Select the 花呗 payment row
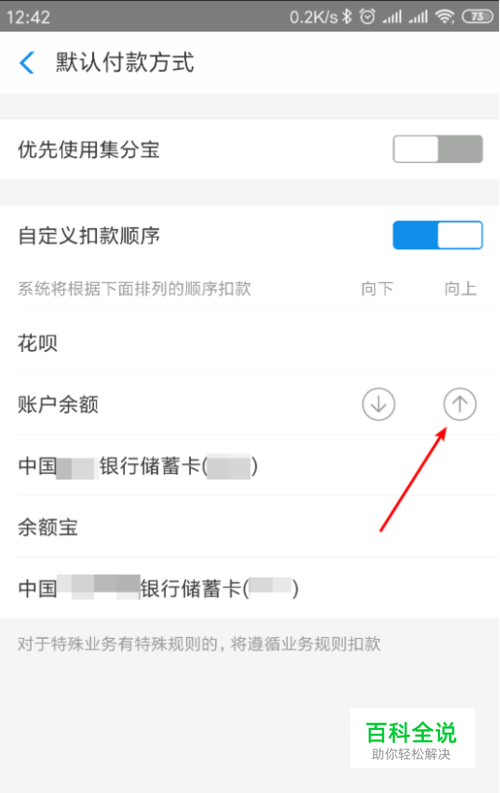This screenshot has width=500, height=793. (250, 343)
